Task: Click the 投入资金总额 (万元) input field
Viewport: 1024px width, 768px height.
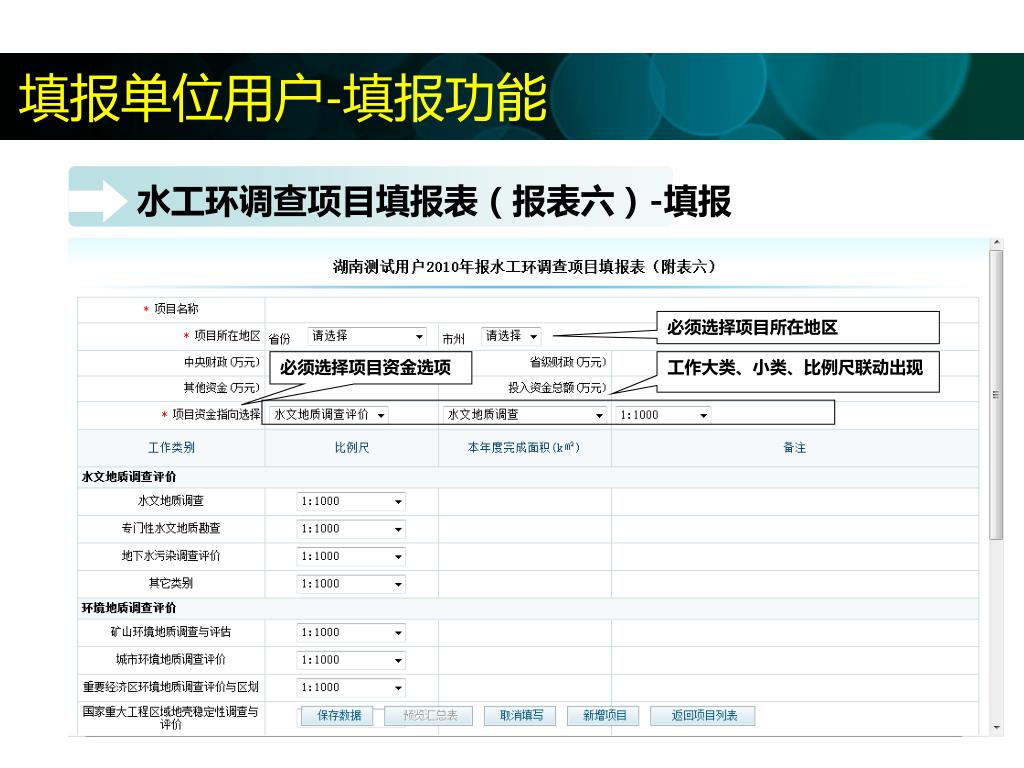Action: [x=794, y=389]
